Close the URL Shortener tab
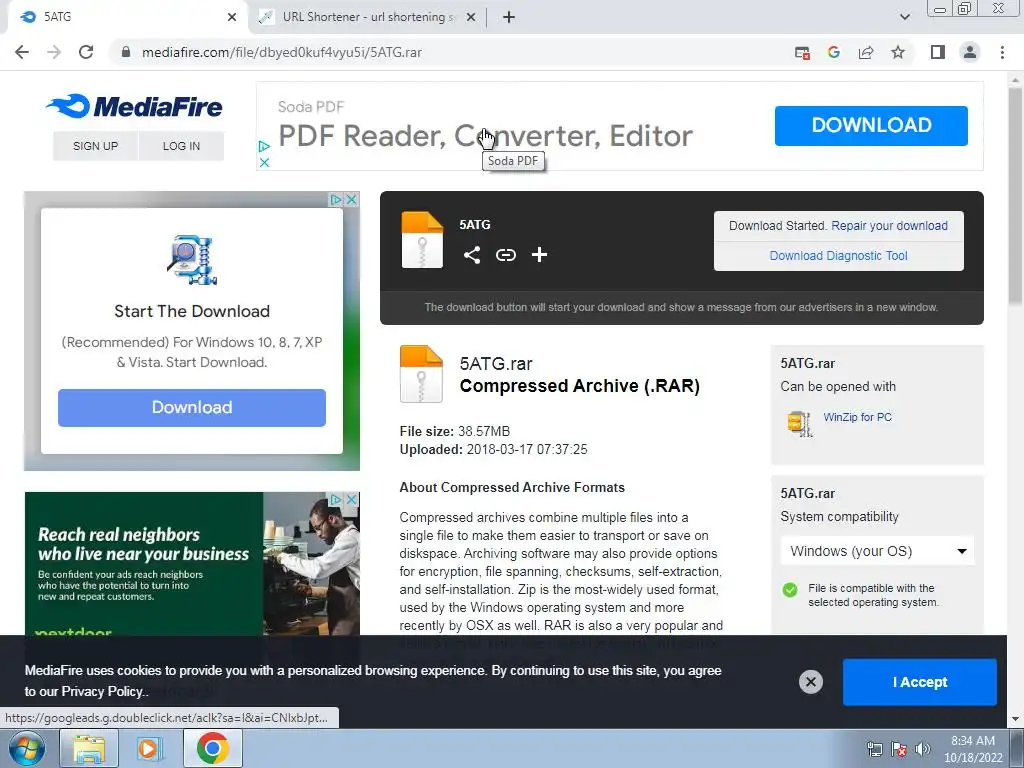Image resolution: width=1024 pixels, height=768 pixels. (x=470, y=17)
